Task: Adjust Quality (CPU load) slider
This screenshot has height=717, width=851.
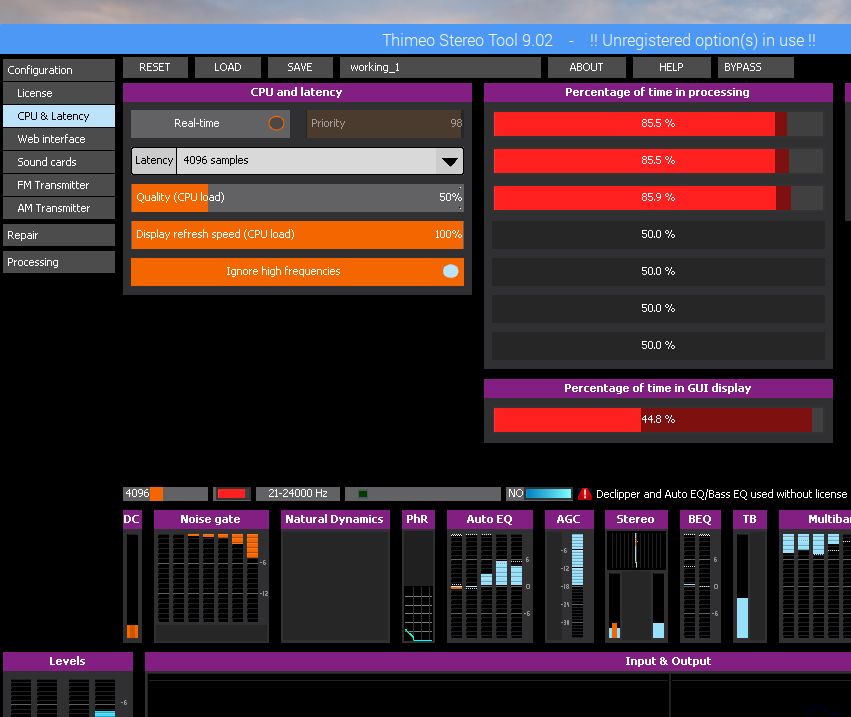Action: pyautogui.click(x=297, y=198)
